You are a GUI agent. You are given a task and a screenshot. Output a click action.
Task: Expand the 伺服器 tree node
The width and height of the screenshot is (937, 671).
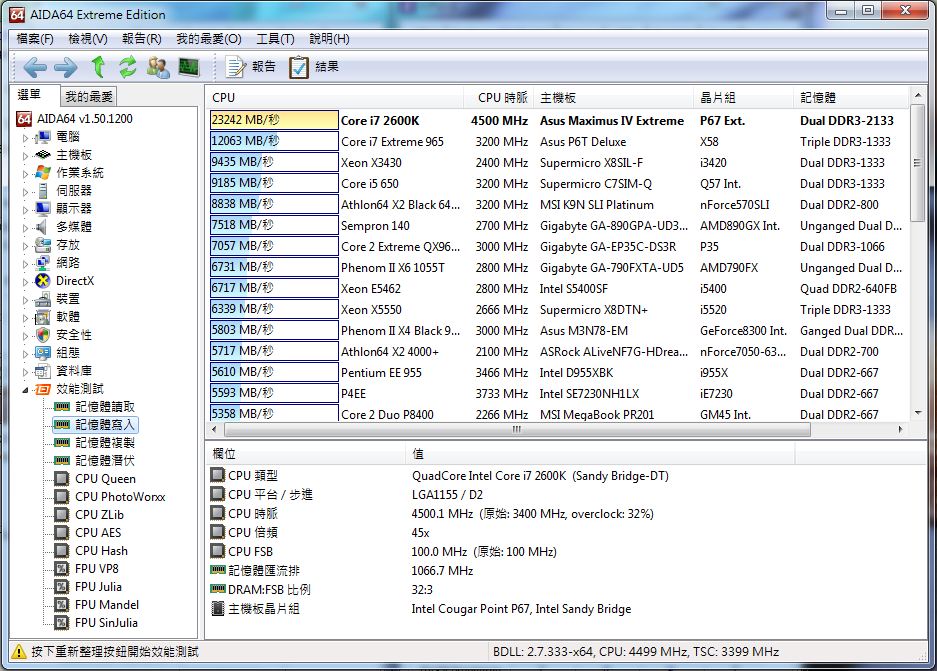coord(25,191)
